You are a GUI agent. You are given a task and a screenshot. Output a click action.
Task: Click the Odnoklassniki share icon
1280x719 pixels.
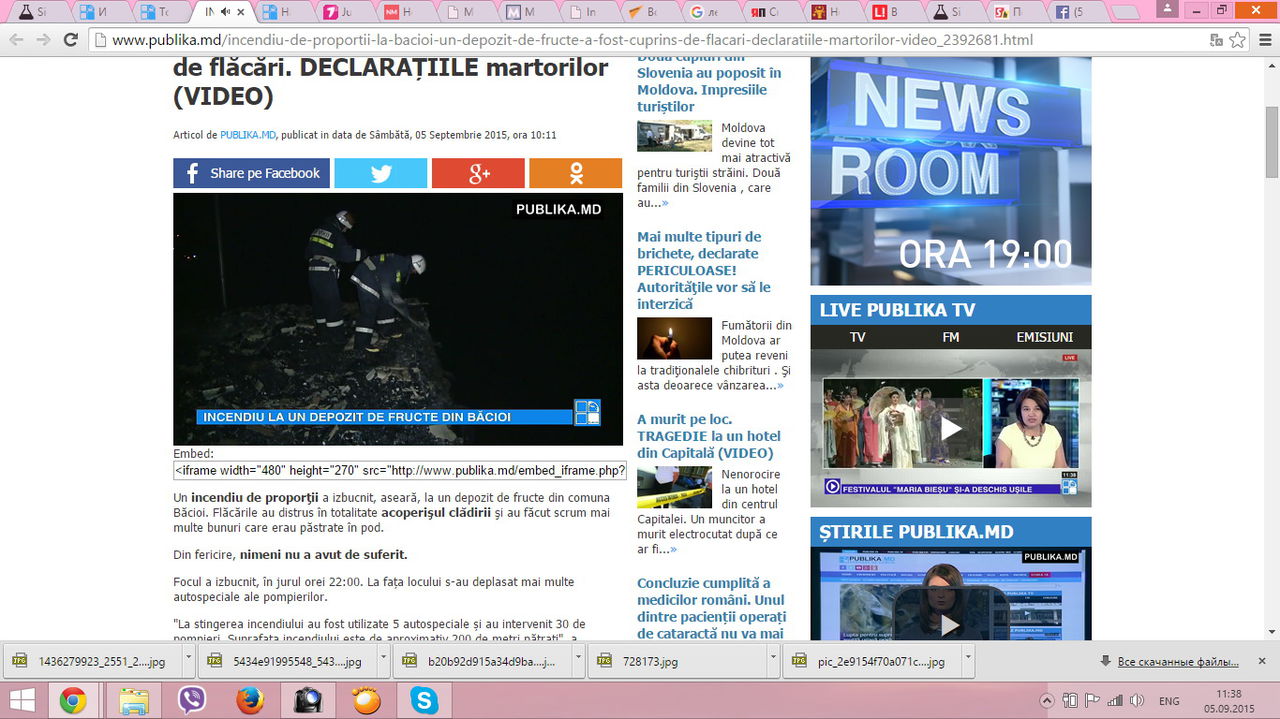tap(575, 173)
